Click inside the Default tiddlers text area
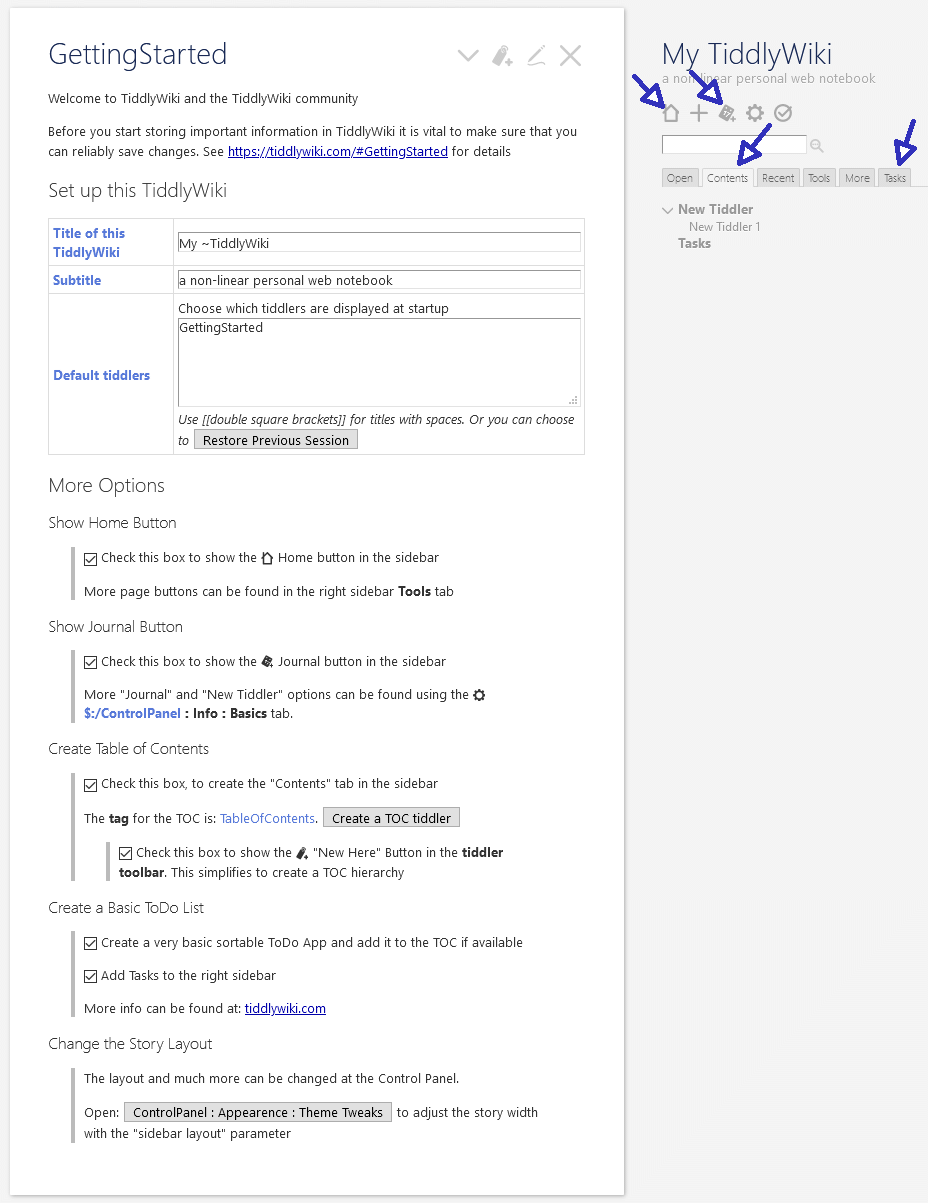 point(379,362)
